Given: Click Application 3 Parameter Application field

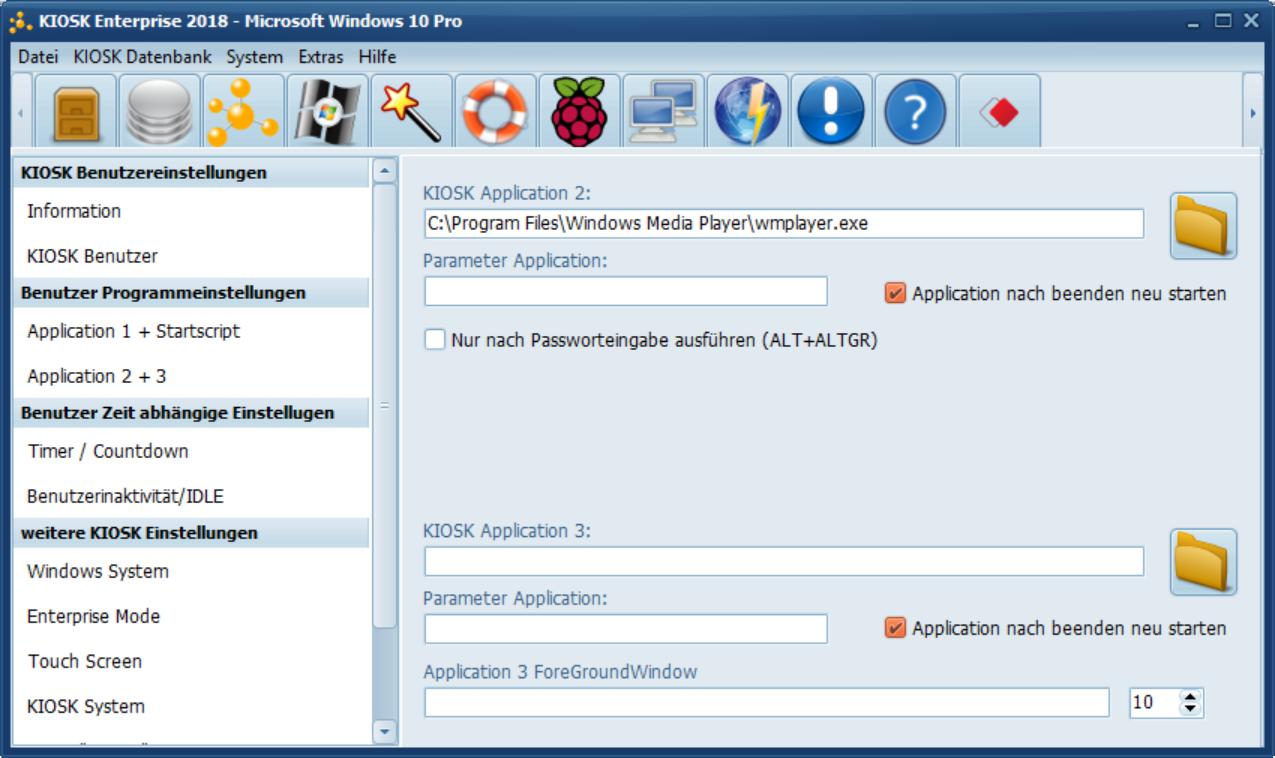Looking at the screenshot, I should [x=626, y=629].
